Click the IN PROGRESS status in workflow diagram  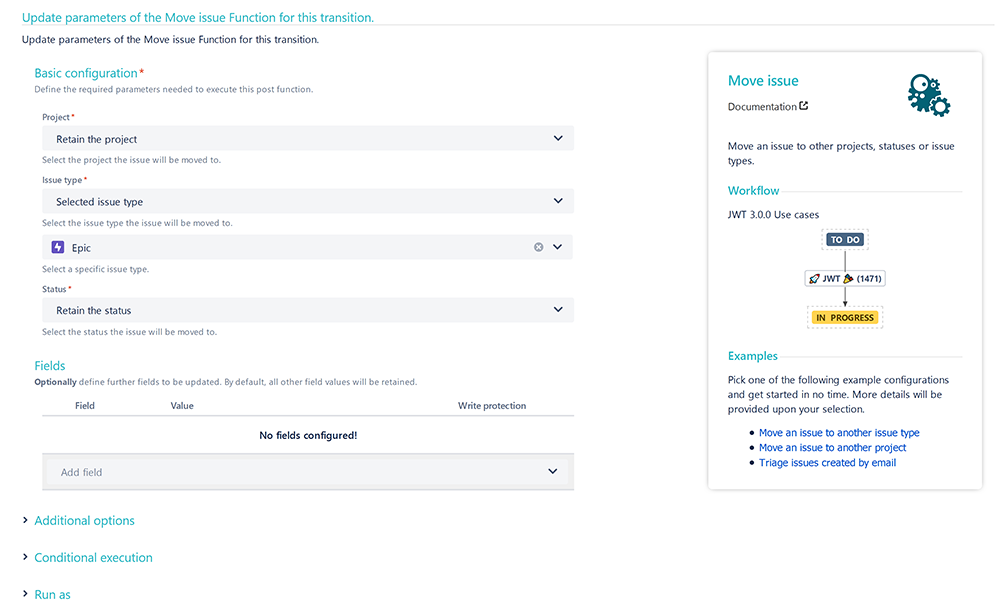pyautogui.click(x=845, y=318)
